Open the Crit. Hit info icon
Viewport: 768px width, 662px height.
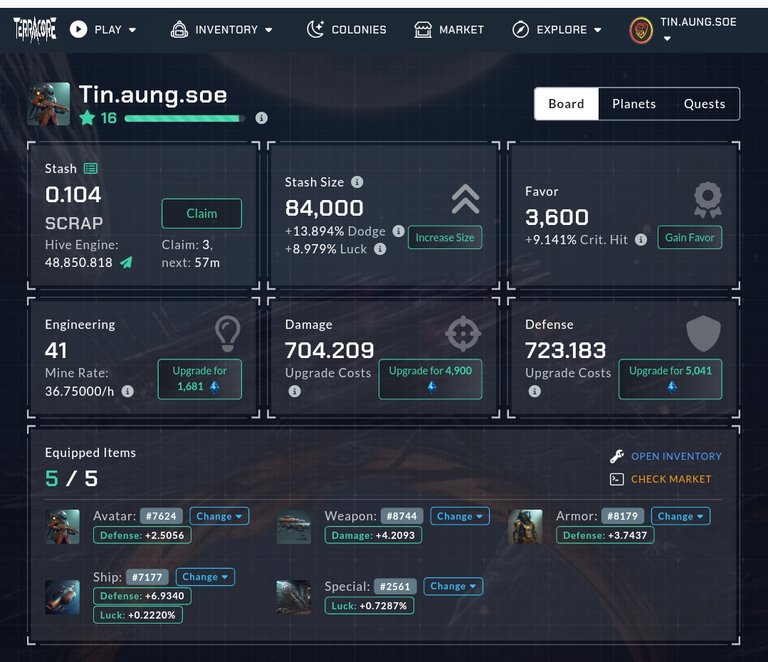(x=641, y=239)
